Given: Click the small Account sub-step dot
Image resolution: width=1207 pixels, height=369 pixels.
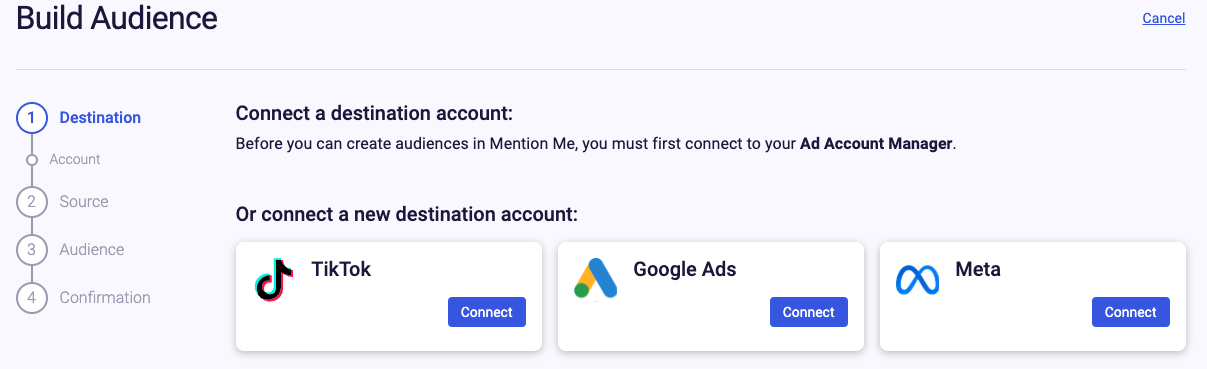Looking at the screenshot, I should (32, 160).
